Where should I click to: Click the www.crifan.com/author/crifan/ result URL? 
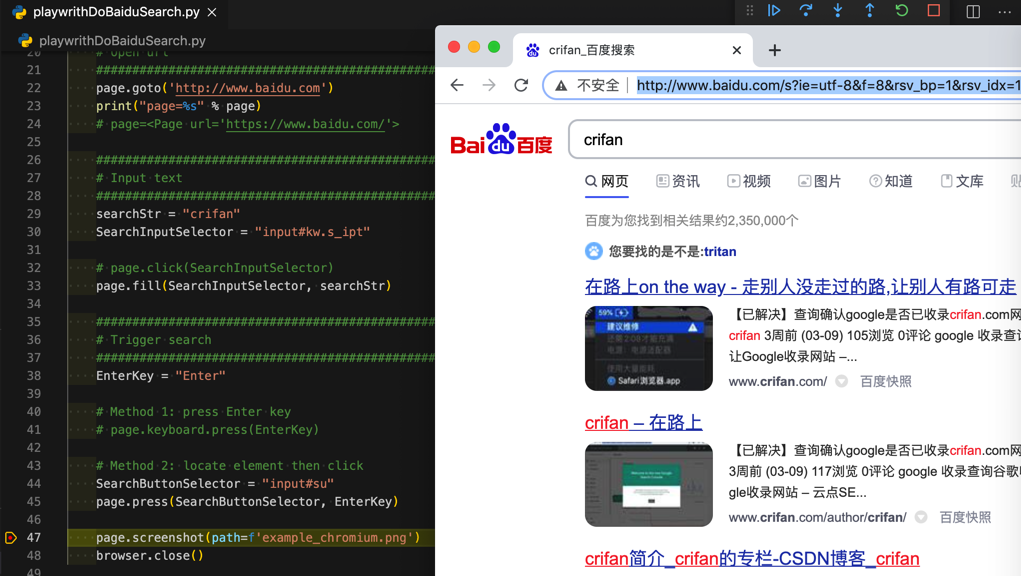point(817,517)
